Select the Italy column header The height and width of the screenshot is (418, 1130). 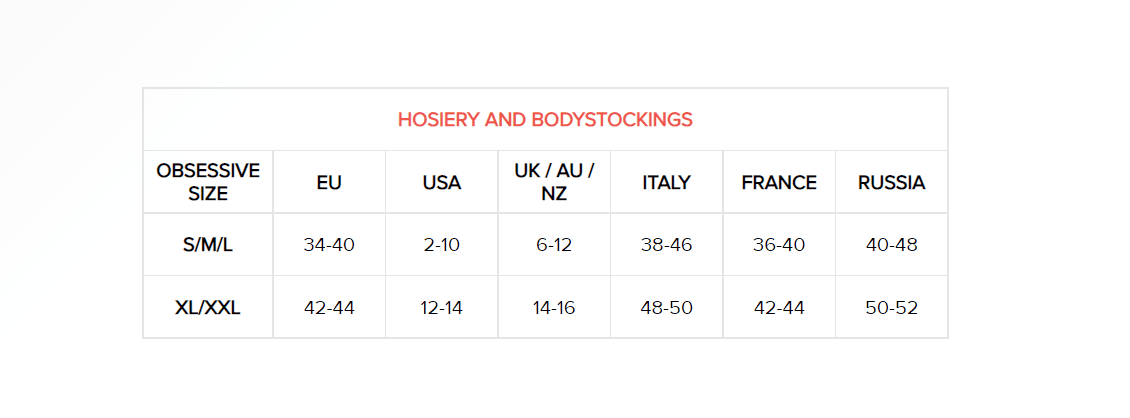tap(666, 183)
